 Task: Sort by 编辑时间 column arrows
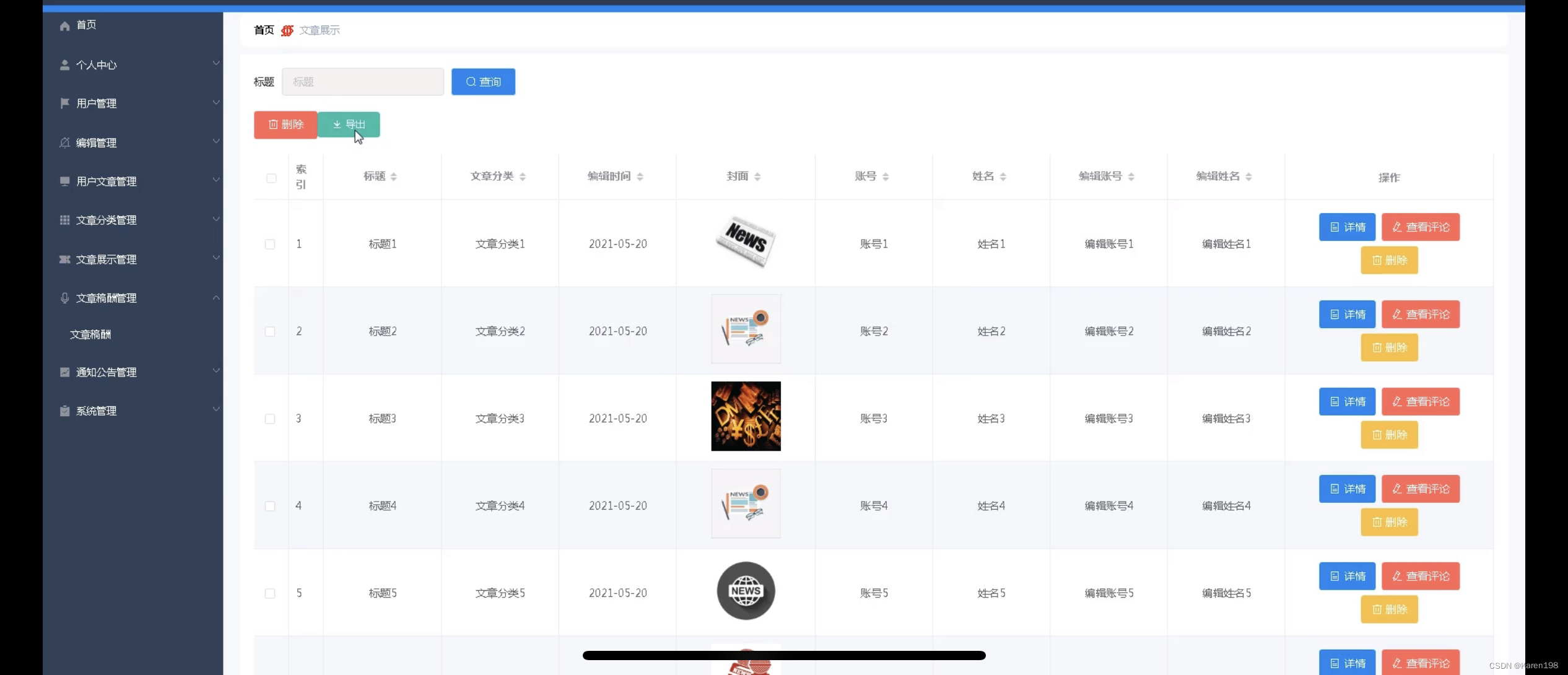pyautogui.click(x=640, y=177)
